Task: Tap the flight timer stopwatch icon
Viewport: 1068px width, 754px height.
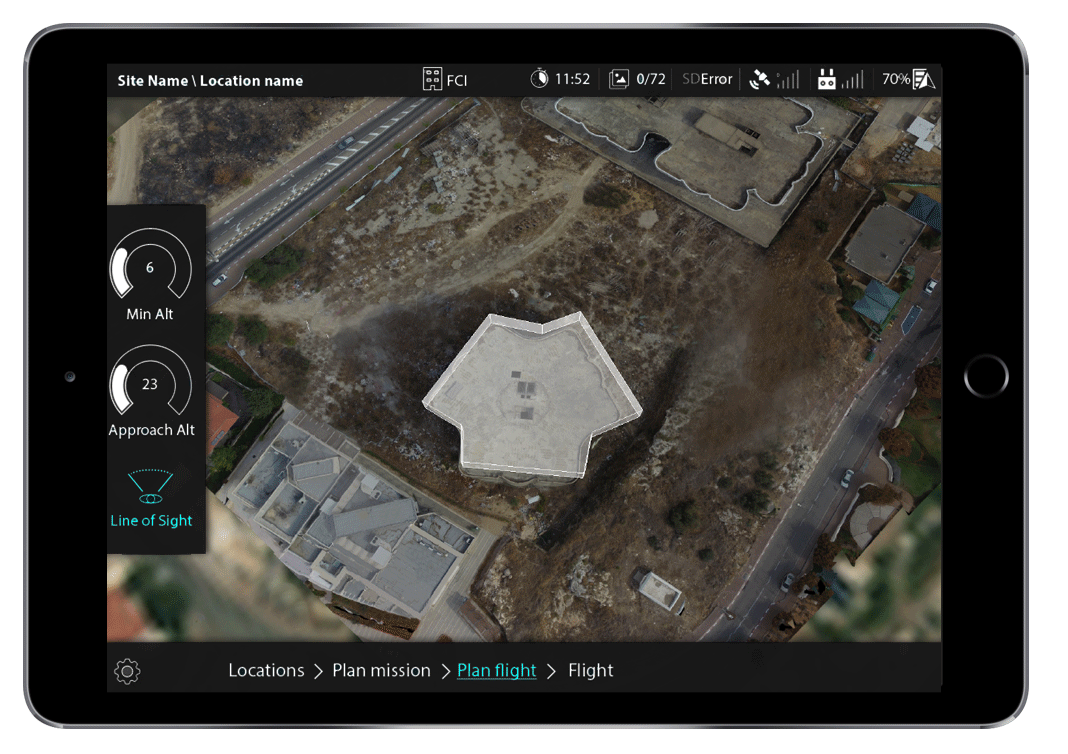Action: 539,79
